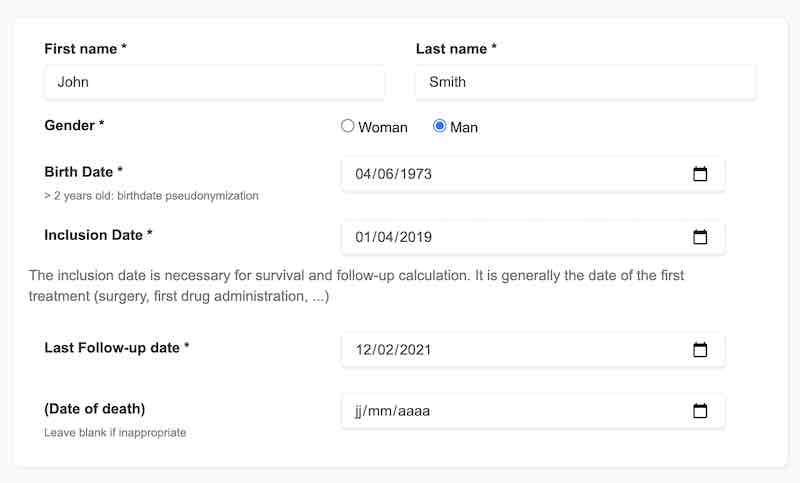
Task: Click the Gender label
Action: pos(74,125)
